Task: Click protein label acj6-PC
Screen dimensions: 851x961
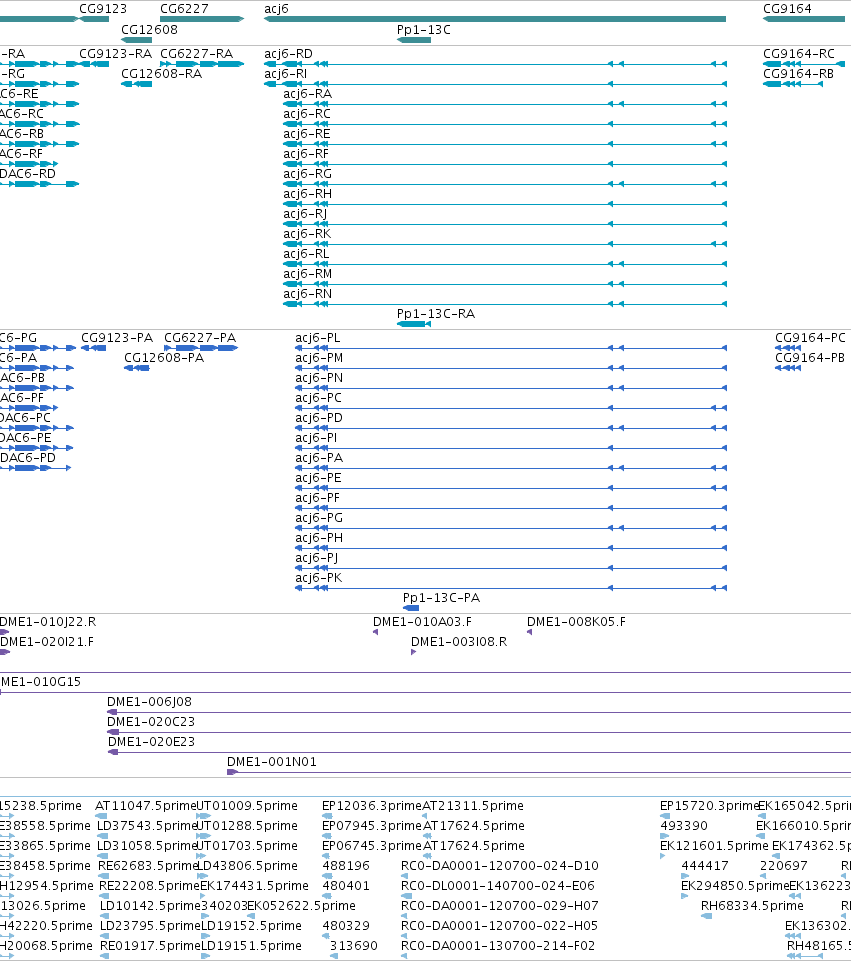Action: pyautogui.click(x=319, y=398)
